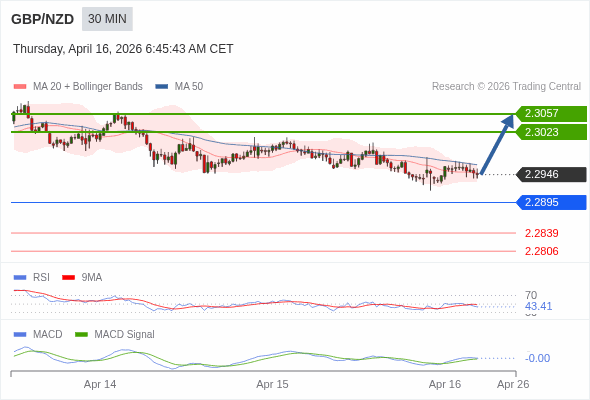Click the MA 20 + Bollinger Bands legend label

[x=88, y=87]
